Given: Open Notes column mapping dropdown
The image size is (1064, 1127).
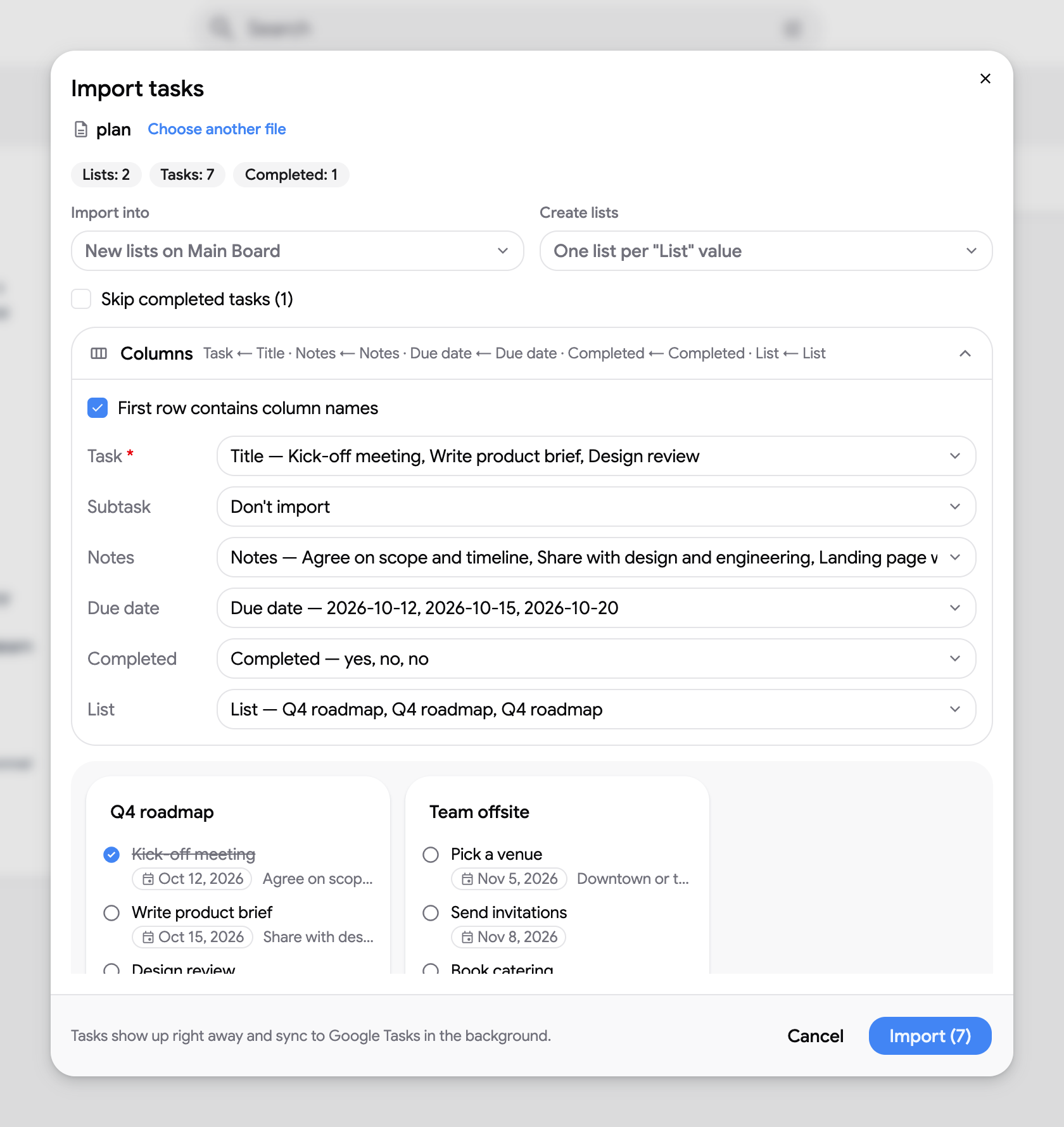Looking at the screenshot, I should click(x=596, y=557).
